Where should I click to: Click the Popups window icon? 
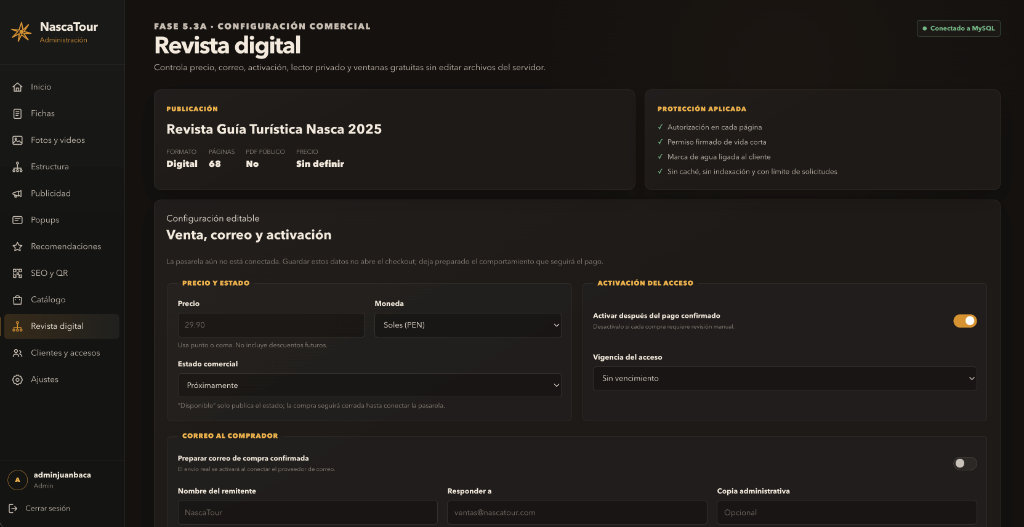tap(18, 220)
